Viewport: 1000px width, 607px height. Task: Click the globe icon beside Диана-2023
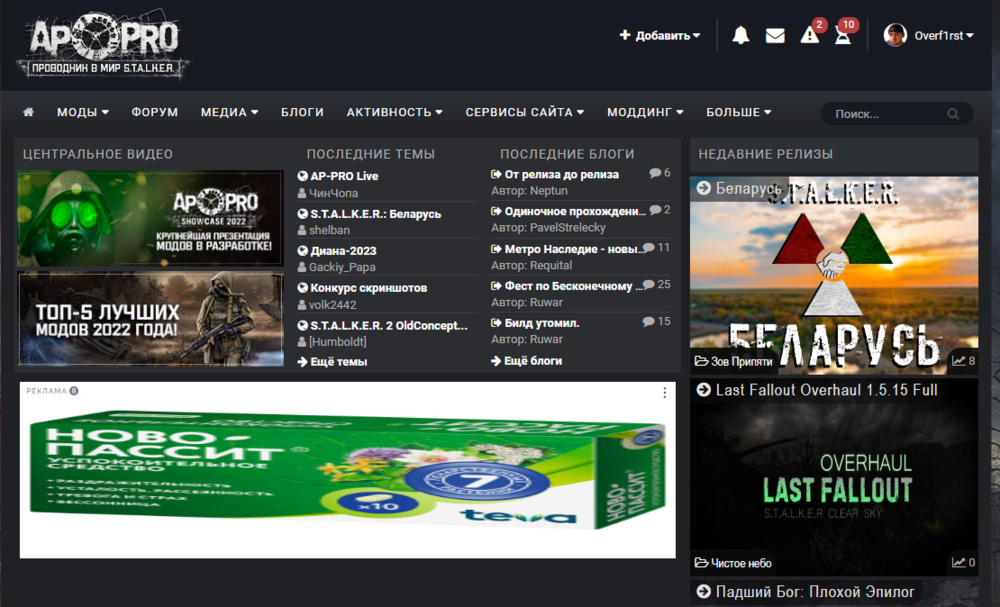pyautogui.click(x=303, y=251)
